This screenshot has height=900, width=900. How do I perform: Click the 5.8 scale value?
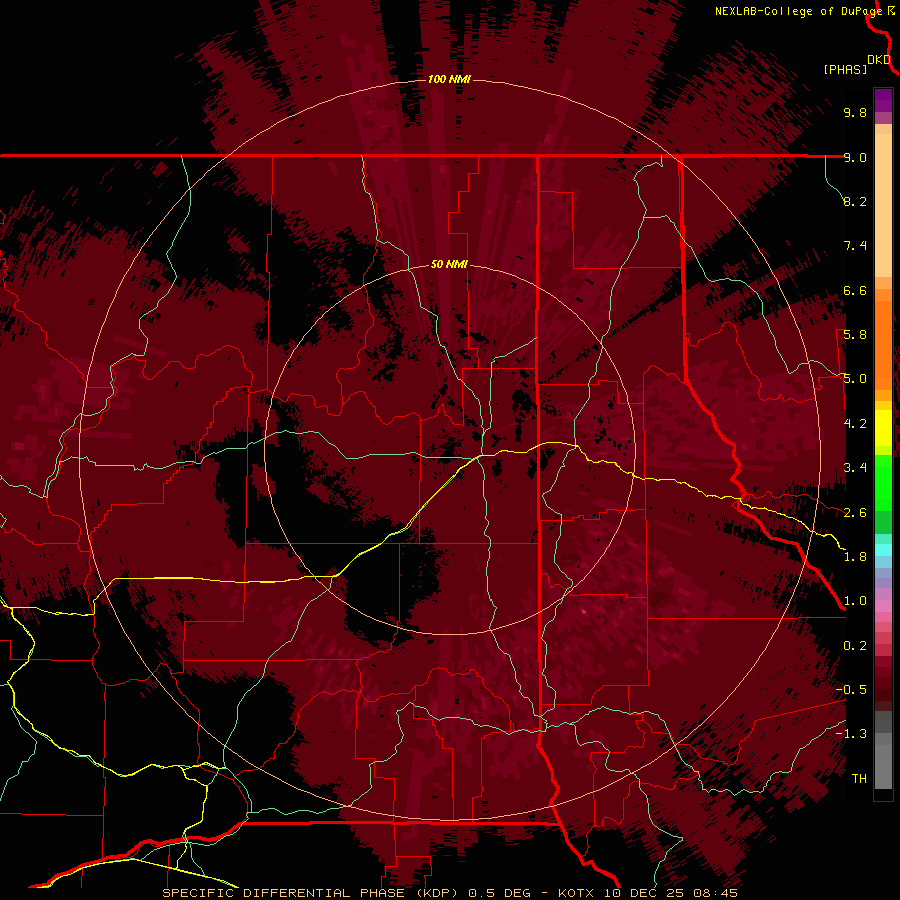tap(855, 335)
